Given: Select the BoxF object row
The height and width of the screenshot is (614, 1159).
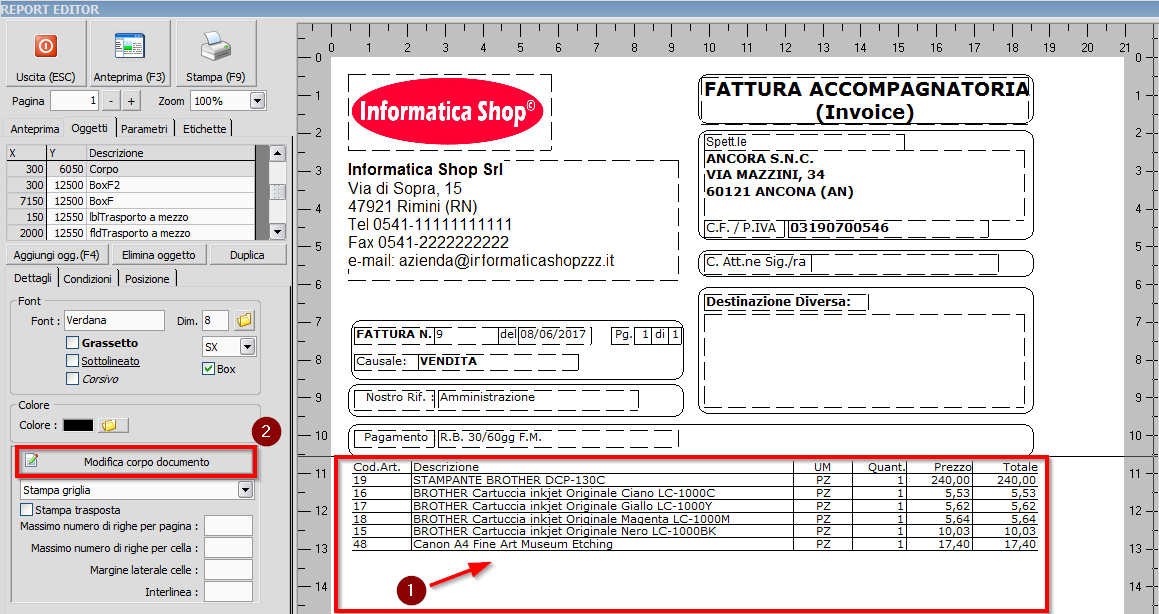Looking at the screenshot, I should 132,201.
